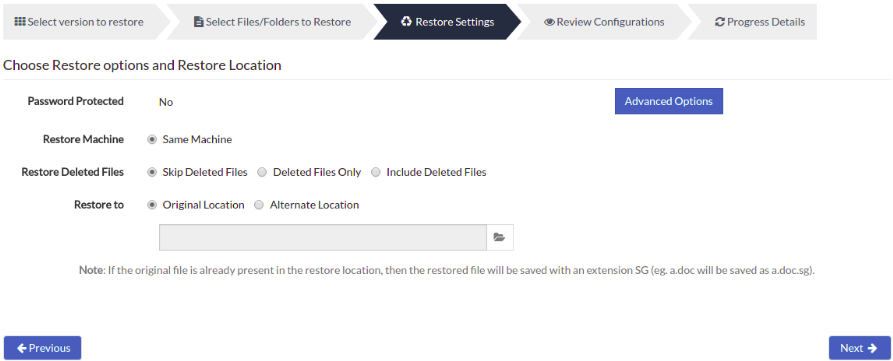
Task: Click the right arrow icon on Next button
Action: click(x=872, y=348)
